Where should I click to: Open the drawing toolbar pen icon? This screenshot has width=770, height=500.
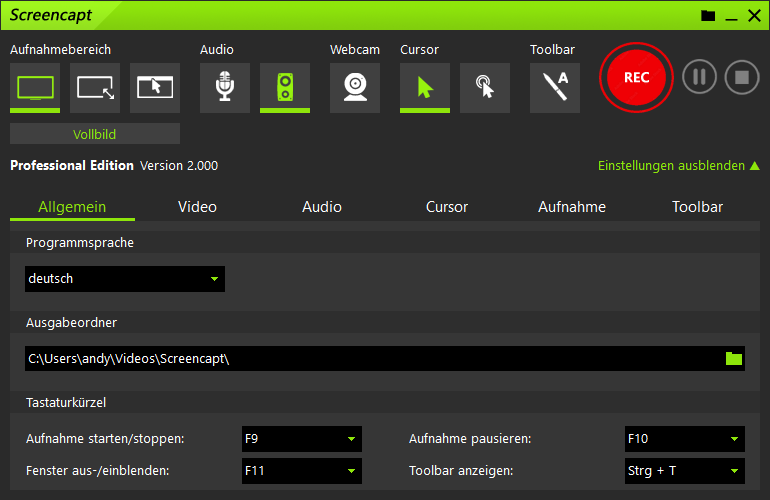(x=555, y=87)
